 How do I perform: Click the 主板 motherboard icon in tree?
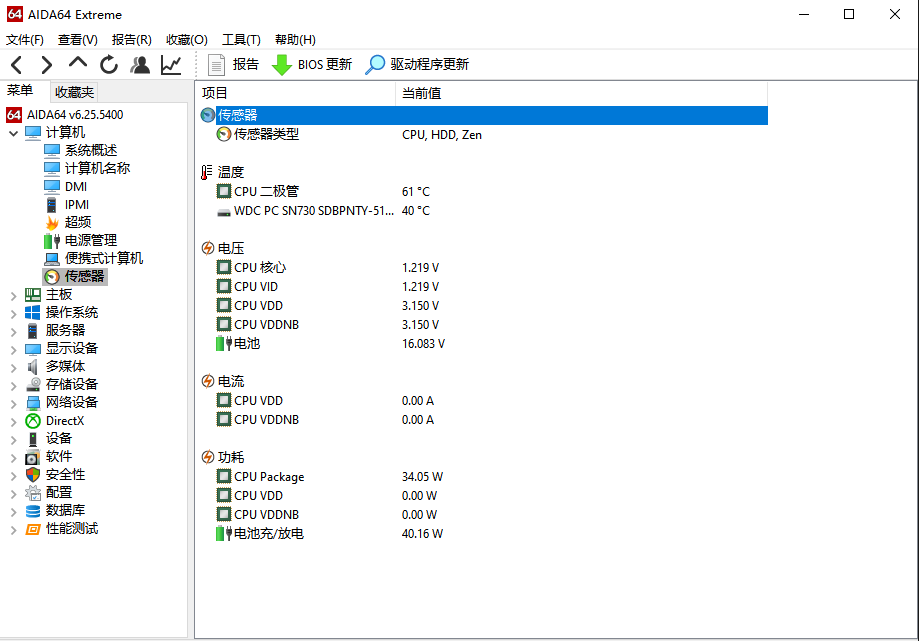click(33, 295)
